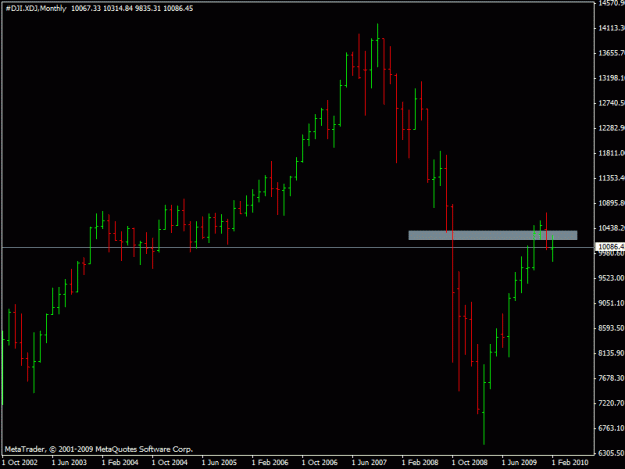
Task: Click the long red October 2008 crash bar
Action: tap(453, 284)
